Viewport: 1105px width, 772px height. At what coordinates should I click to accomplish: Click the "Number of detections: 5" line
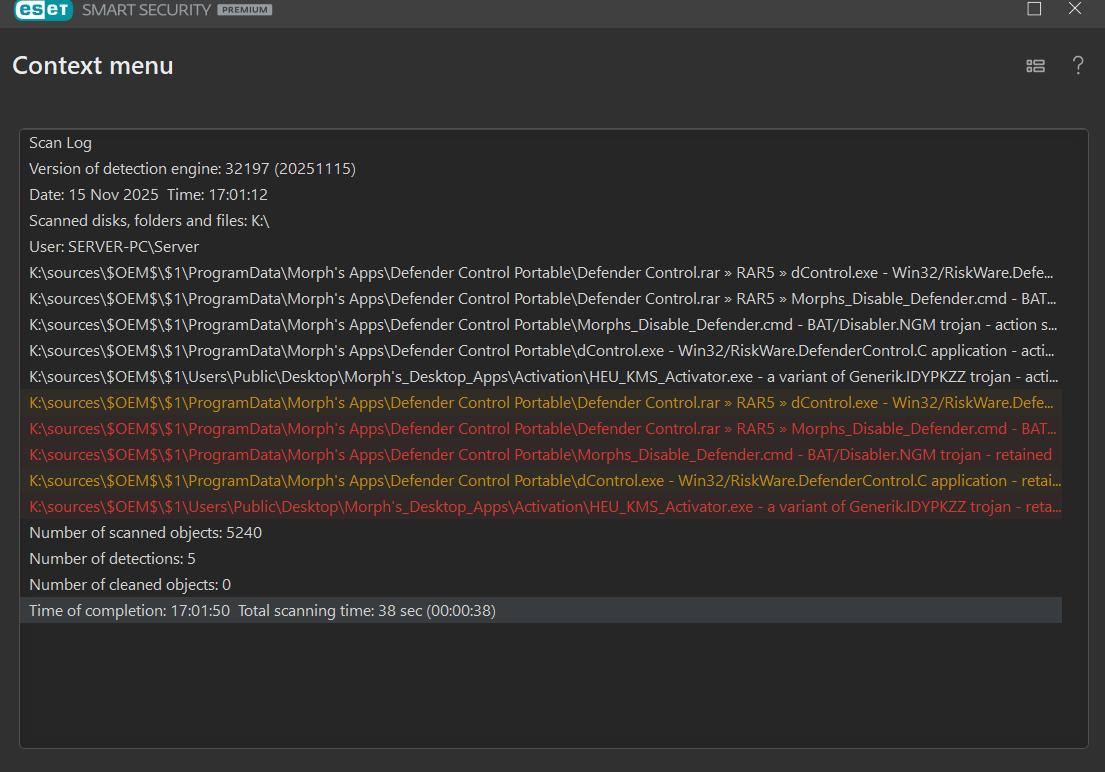tap(112, 559)
